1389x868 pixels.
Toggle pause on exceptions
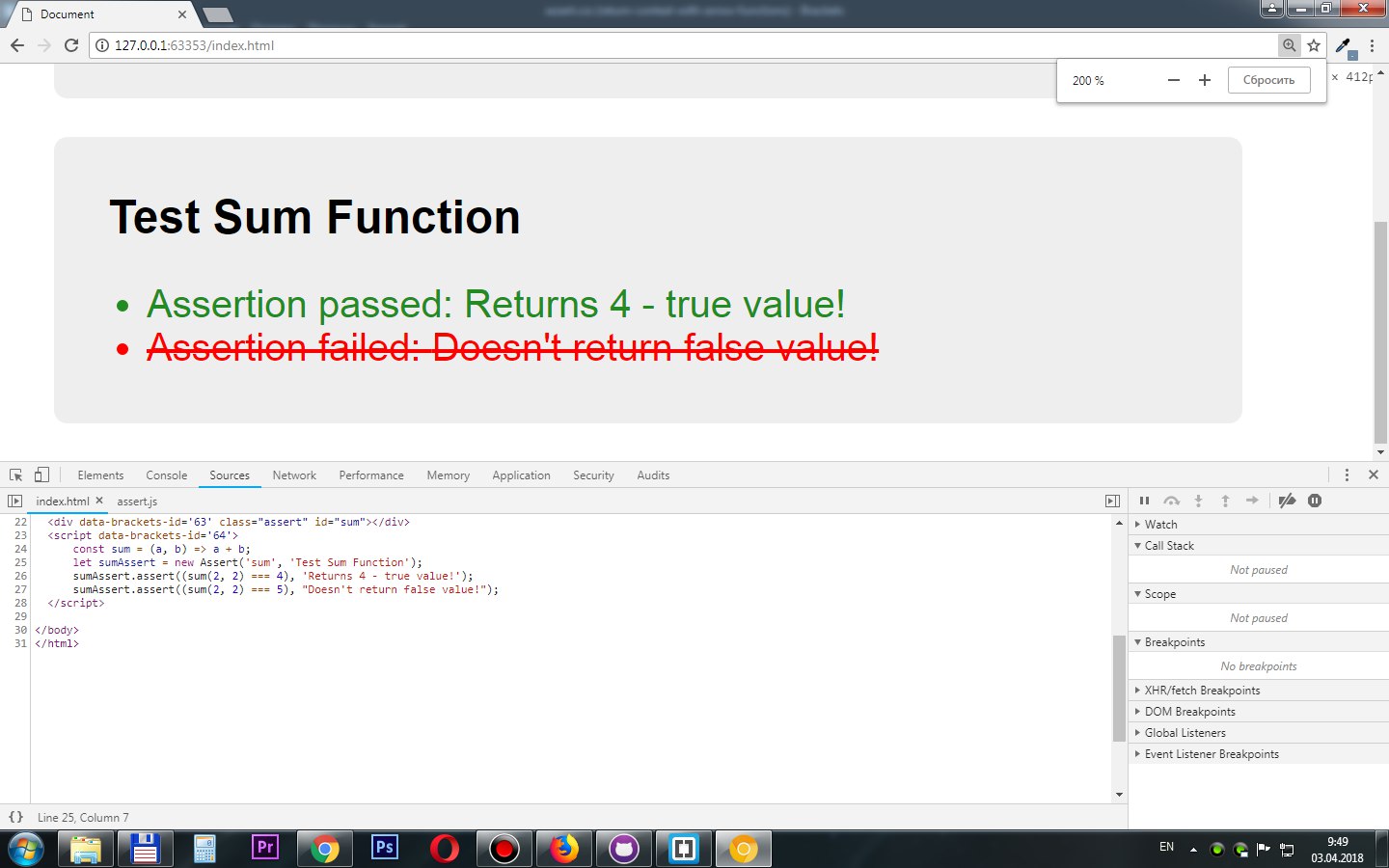tap(1315, 501)
